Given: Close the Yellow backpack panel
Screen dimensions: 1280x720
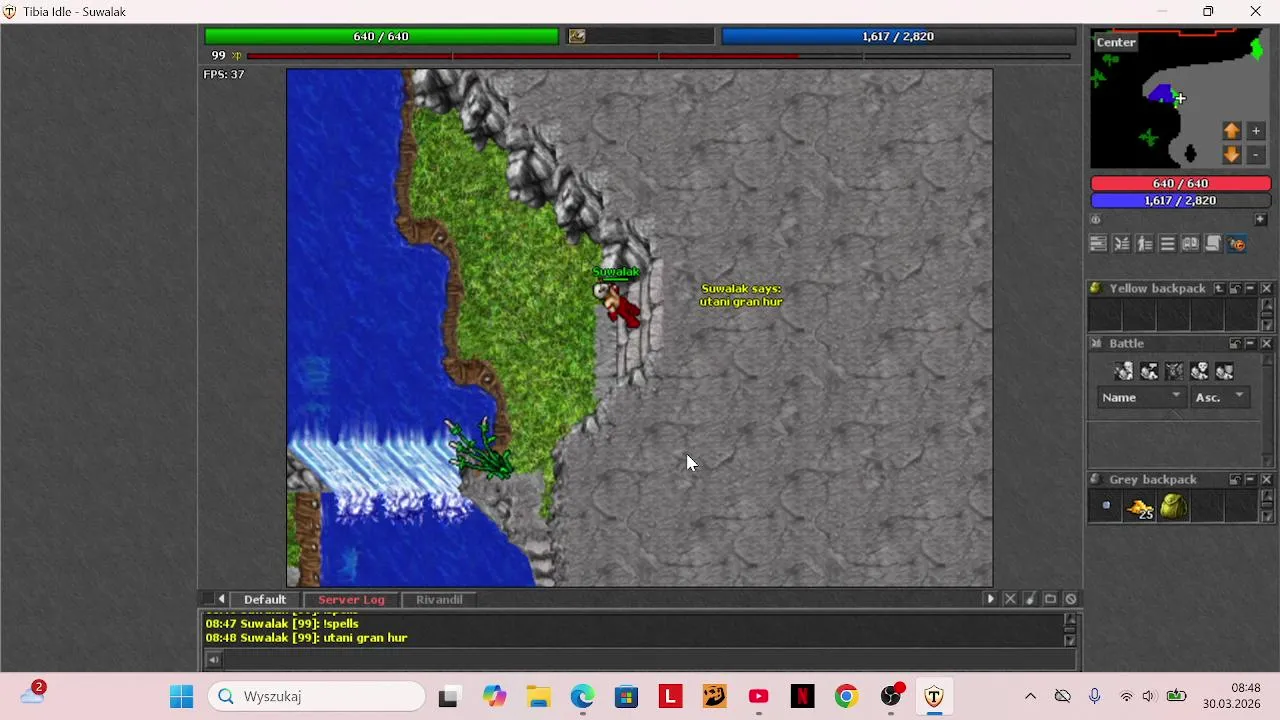Looking at the screenshot, I should coord(1266,288).
